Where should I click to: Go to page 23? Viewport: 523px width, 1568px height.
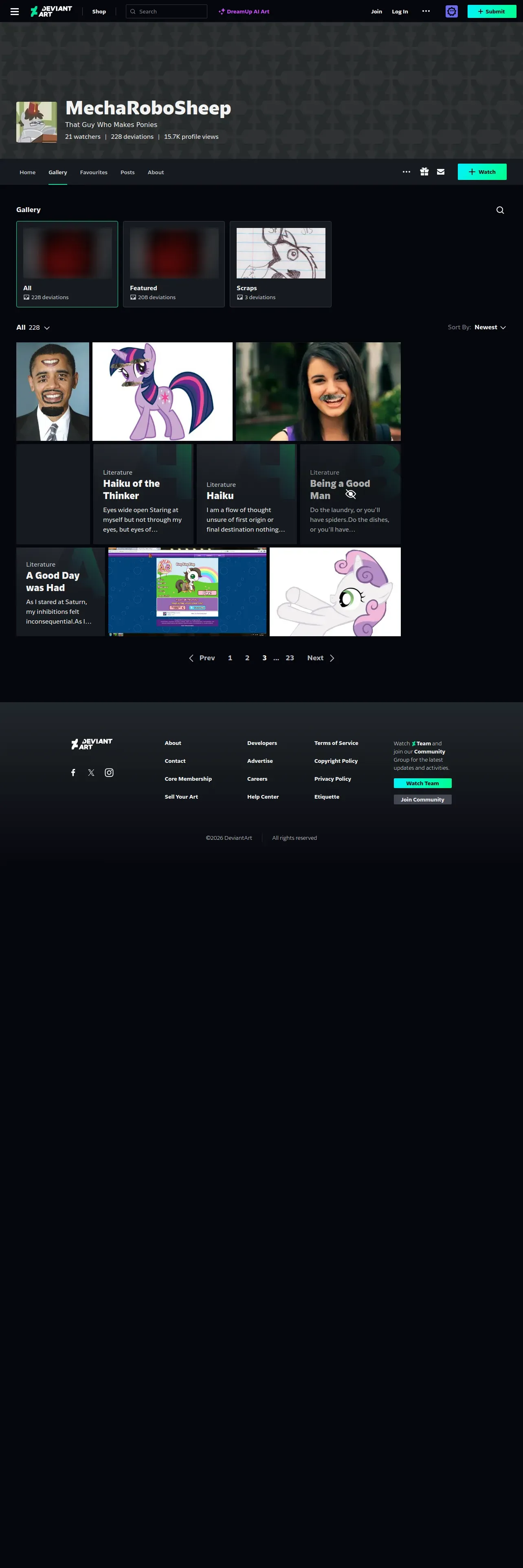click(x=290, y=658)
